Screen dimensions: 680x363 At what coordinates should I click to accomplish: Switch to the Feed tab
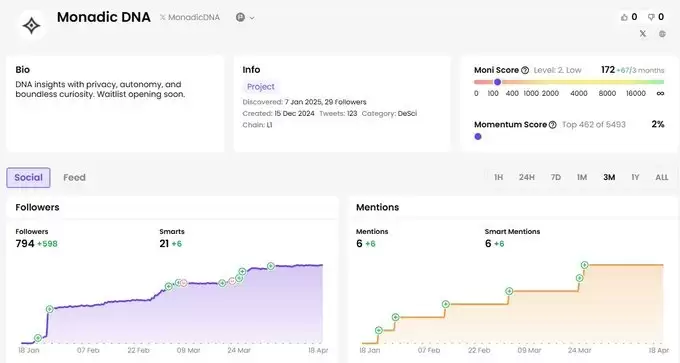coord(75,177)
